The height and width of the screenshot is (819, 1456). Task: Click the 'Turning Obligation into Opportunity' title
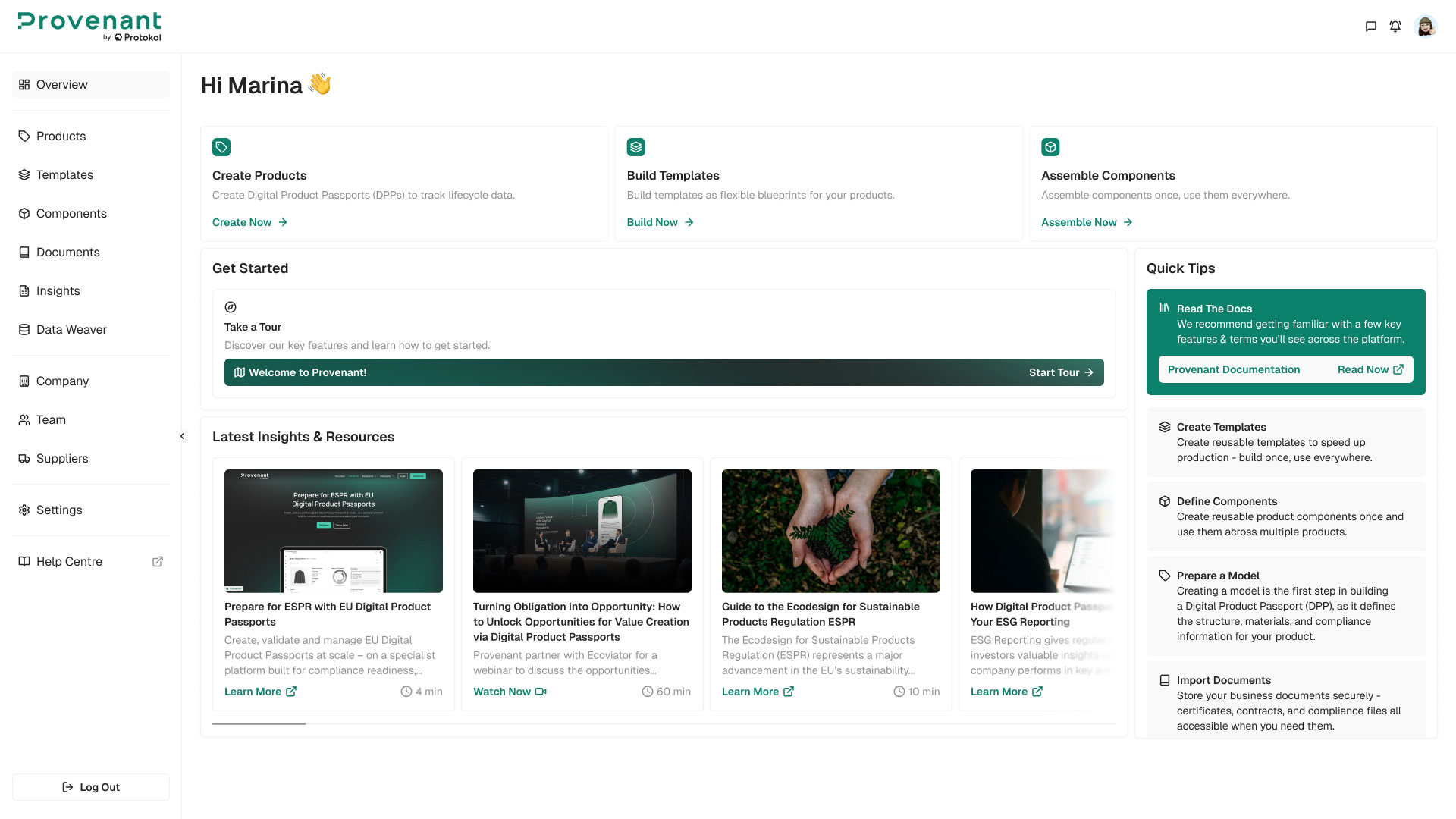(x=581, y=622)
